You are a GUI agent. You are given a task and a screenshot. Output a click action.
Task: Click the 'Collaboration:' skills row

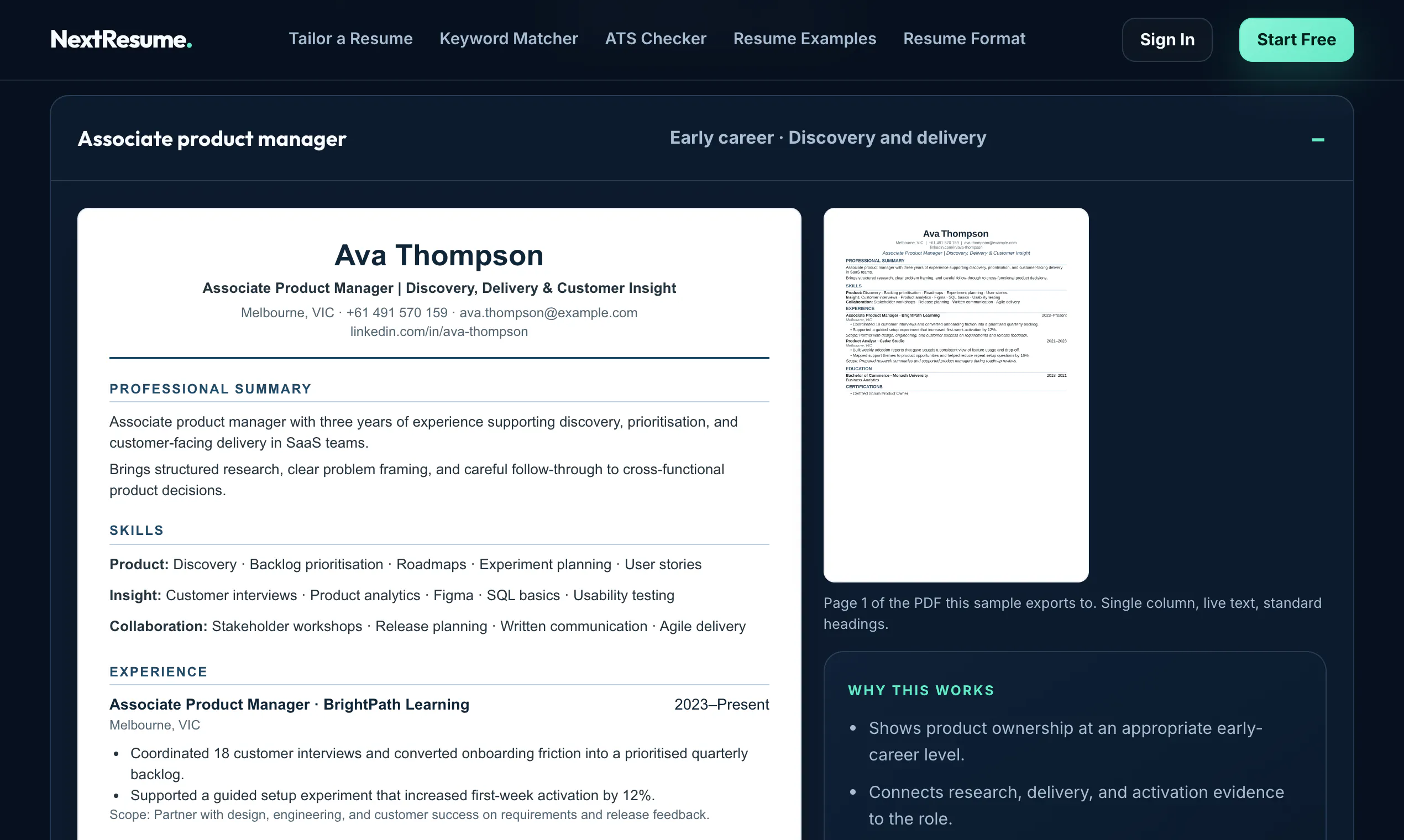click(427, 627)
